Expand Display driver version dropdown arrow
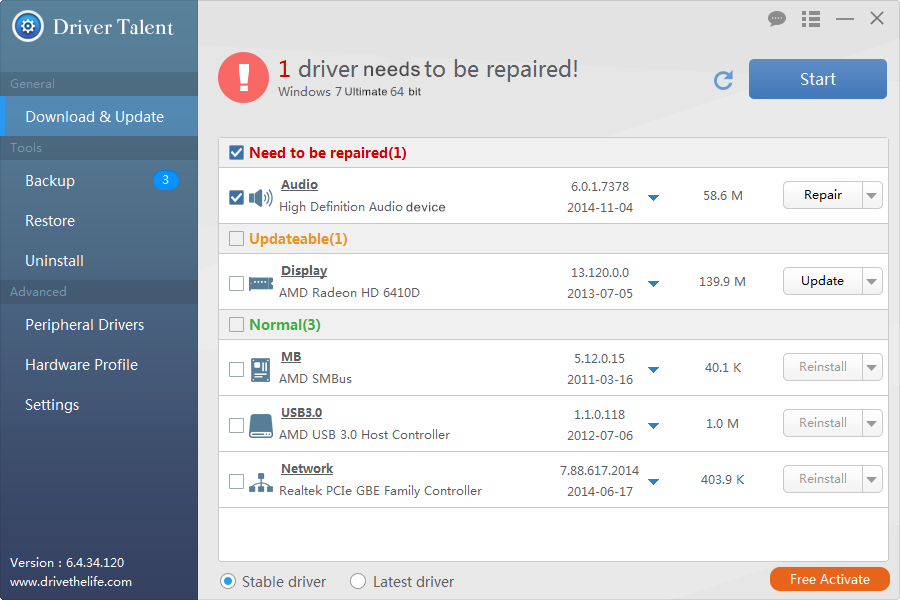 pyautogui.click(x=653, y=284)
